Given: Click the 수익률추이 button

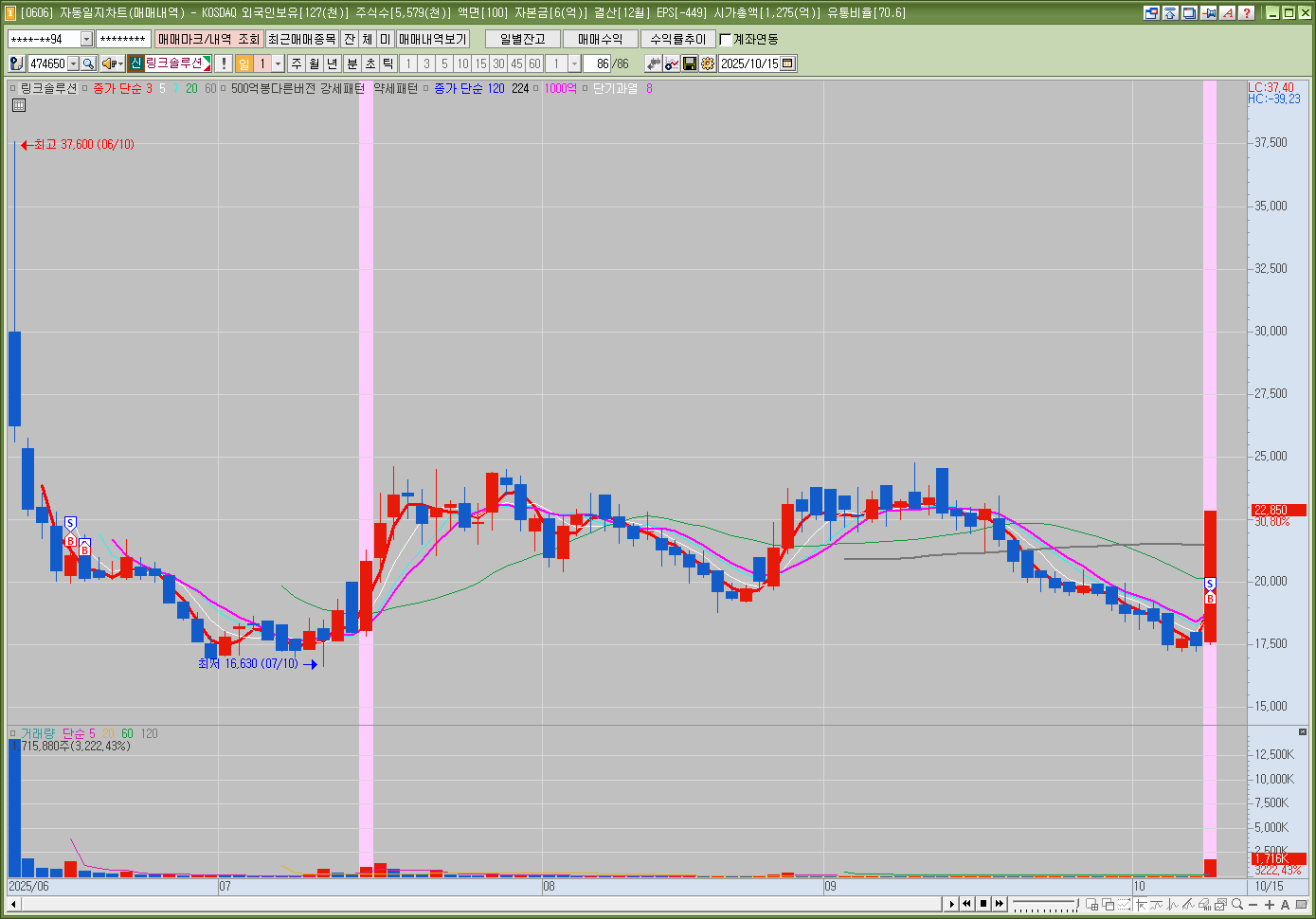Looking at the screenshot, I should [677, 39].
